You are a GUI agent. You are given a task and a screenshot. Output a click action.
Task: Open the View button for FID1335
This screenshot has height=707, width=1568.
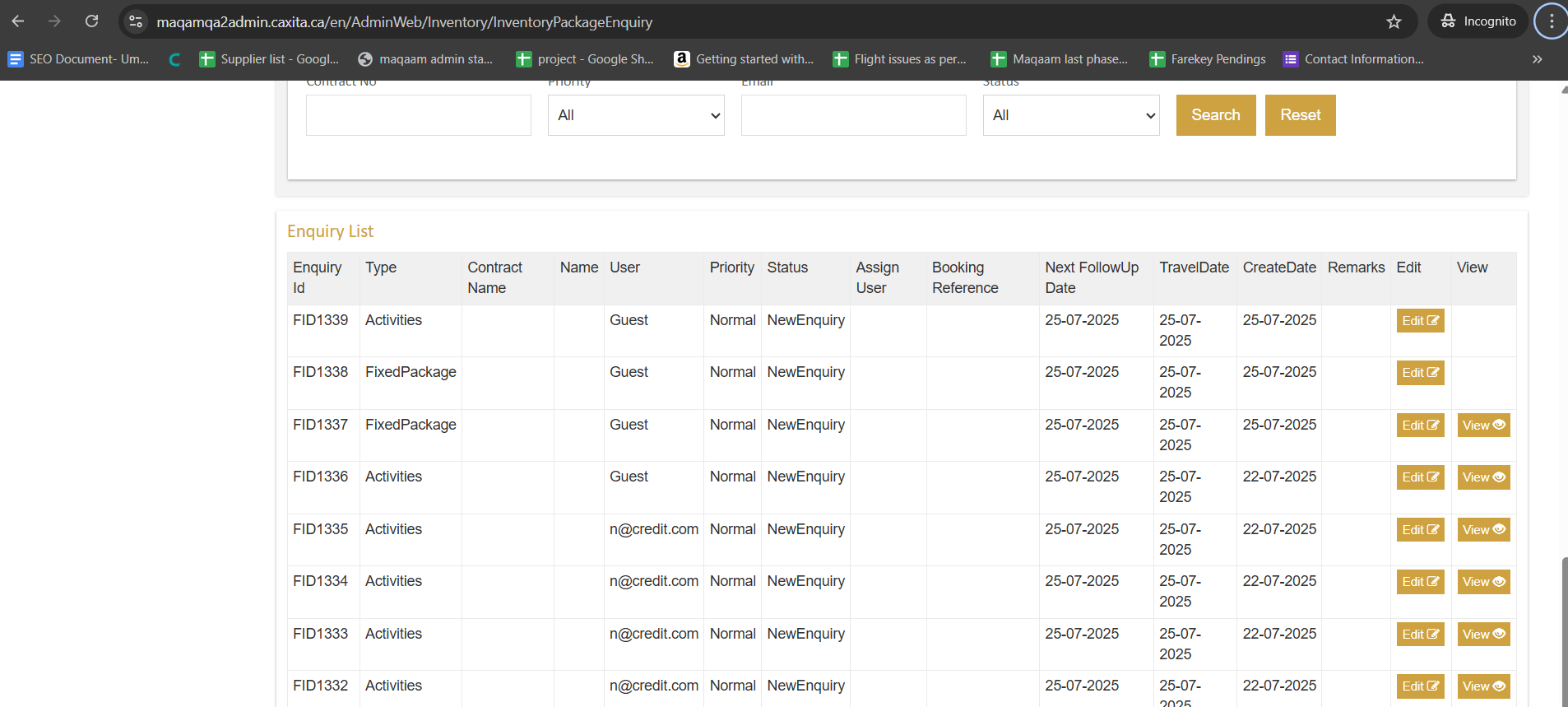pos(1483,530)
